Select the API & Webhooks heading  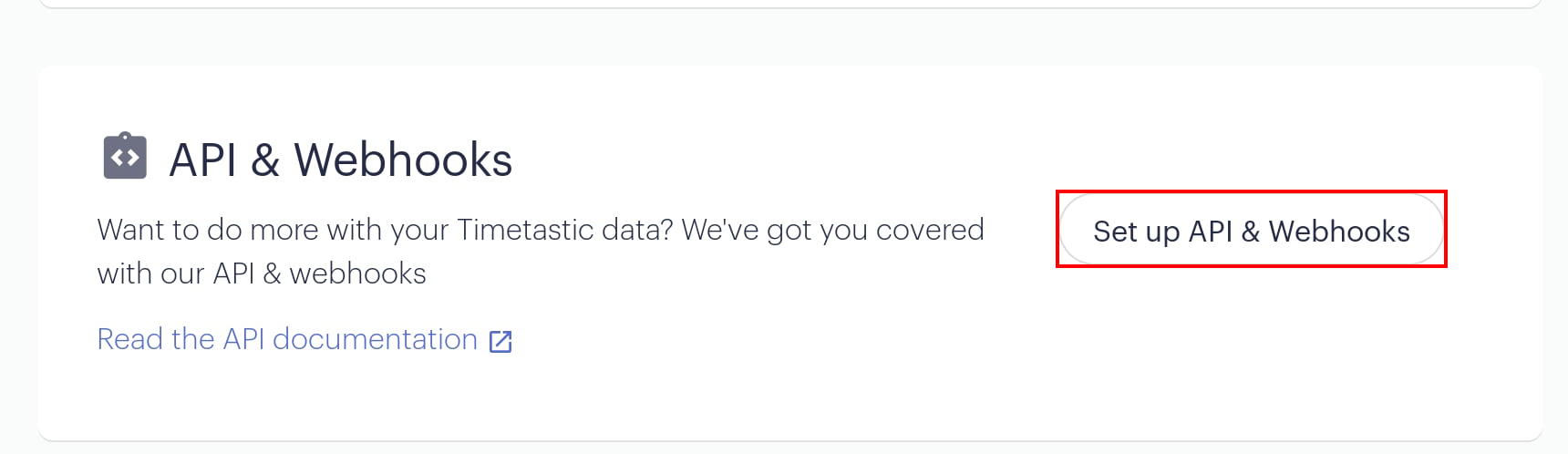point(341,160)
